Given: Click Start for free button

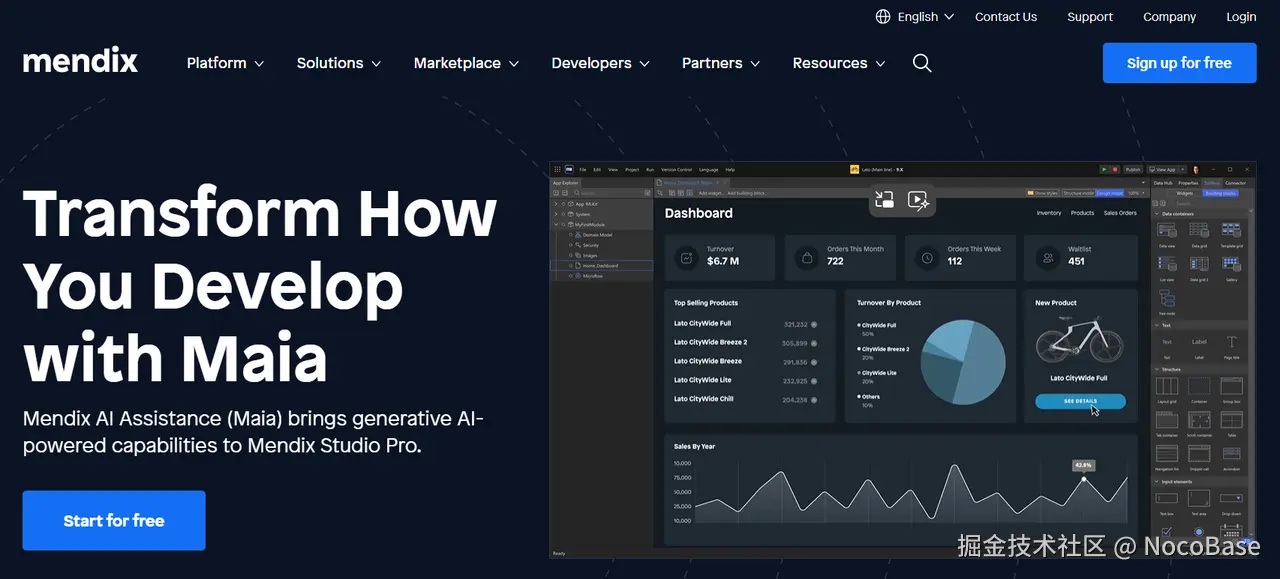Looking at the screenshot, I should tap(114, 520).
